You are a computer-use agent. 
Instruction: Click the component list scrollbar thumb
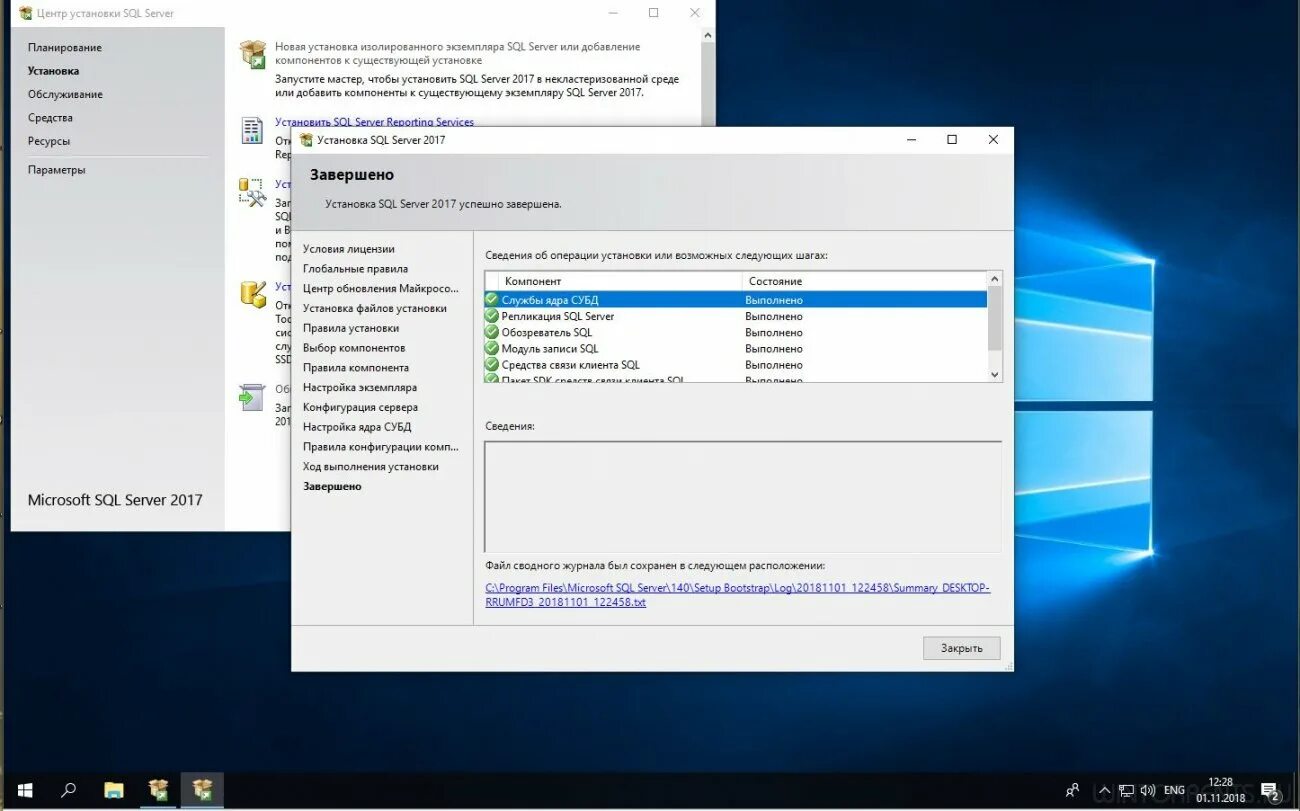point(994,318)
